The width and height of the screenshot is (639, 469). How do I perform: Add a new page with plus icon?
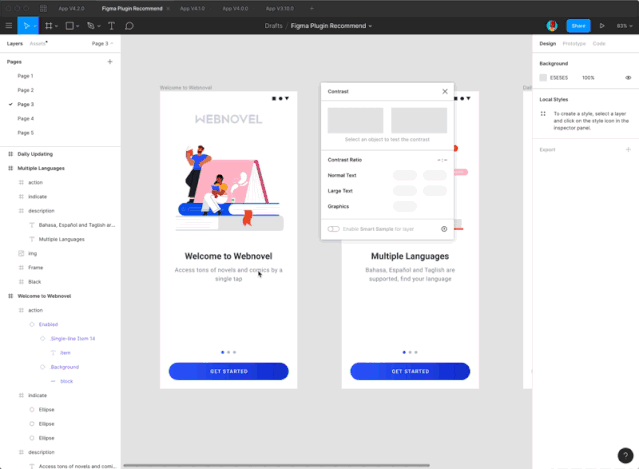point(110,62)
